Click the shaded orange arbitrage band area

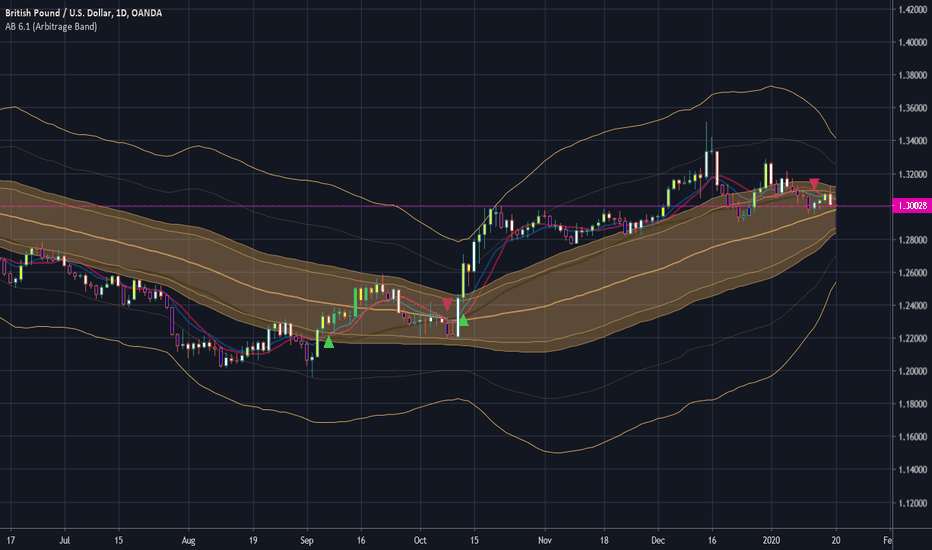[x=600, y=280]
